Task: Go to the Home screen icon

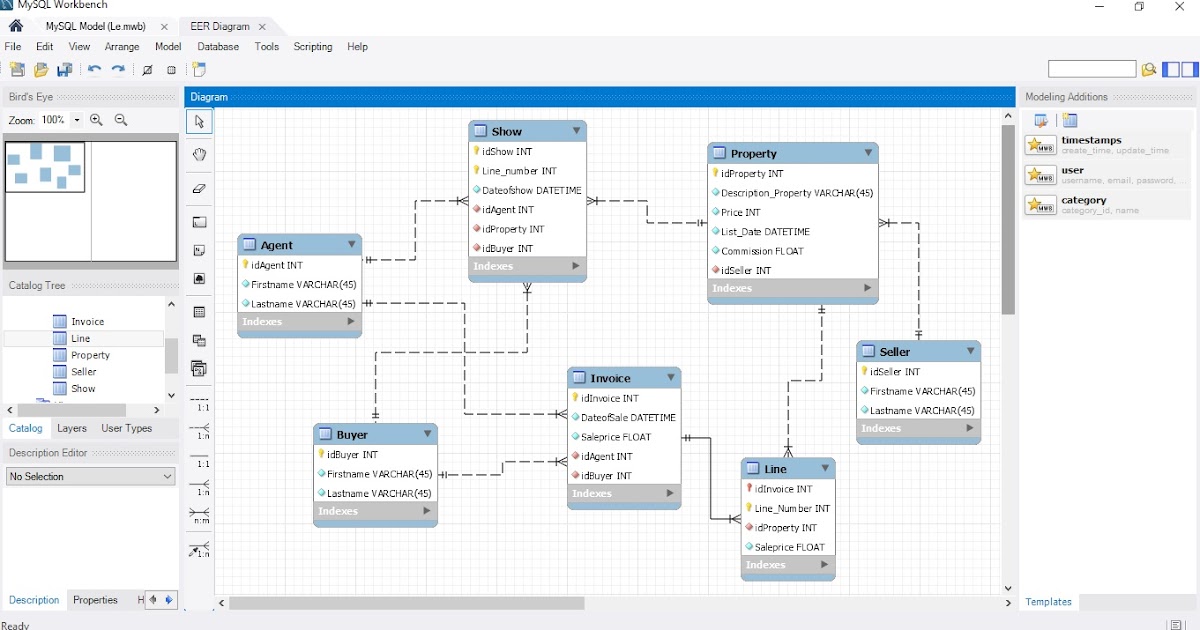Action: (15, 26)
